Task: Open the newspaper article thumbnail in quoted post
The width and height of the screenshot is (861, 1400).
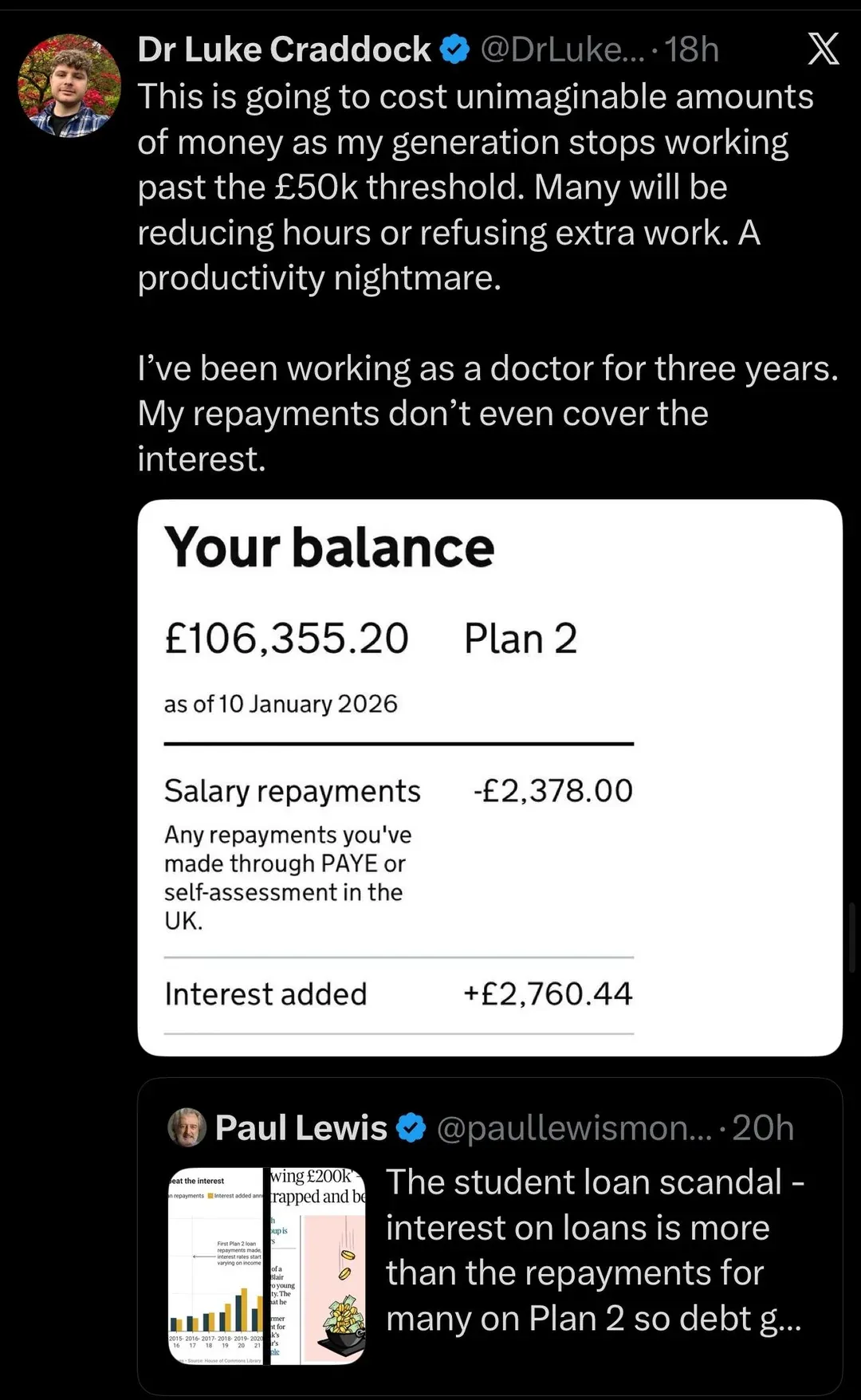Action: tap(317, 1266)
